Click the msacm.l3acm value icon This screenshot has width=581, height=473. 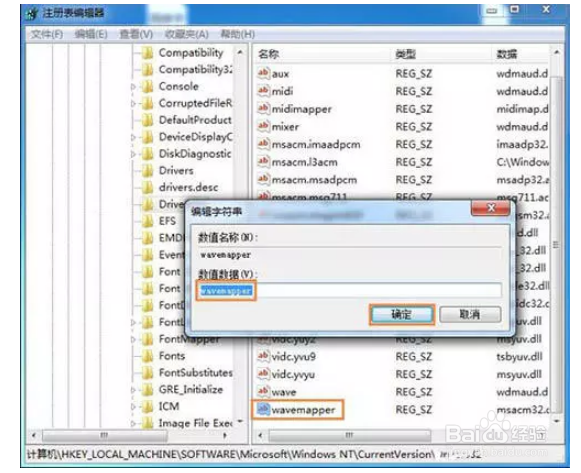pos(263,161)
